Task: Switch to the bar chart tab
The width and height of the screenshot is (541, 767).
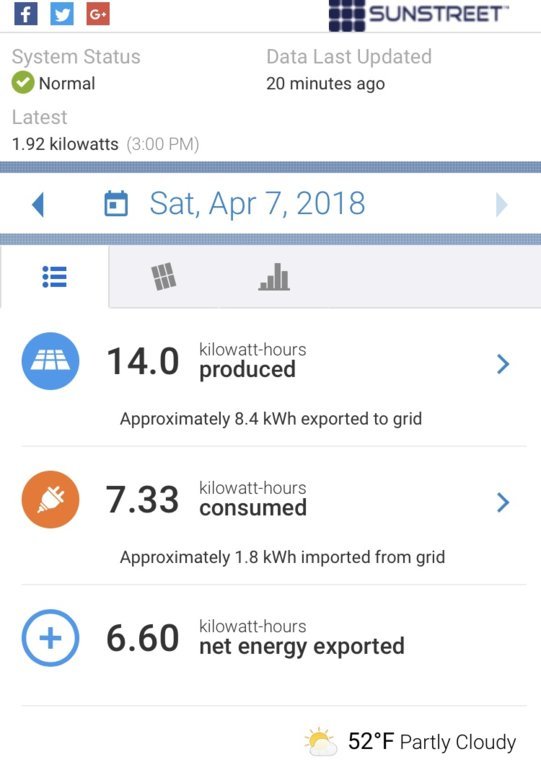Action: [x=274, y=277]
